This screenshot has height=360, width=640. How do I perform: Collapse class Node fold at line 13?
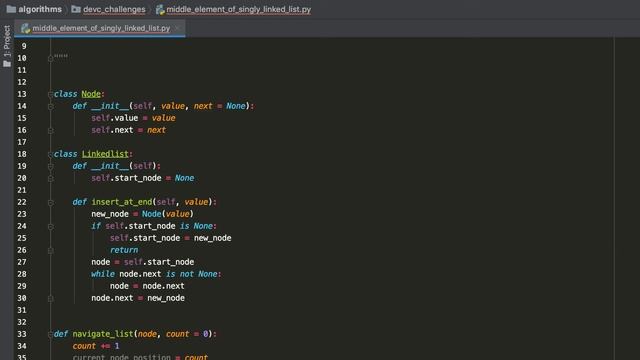tap(51, 94)
